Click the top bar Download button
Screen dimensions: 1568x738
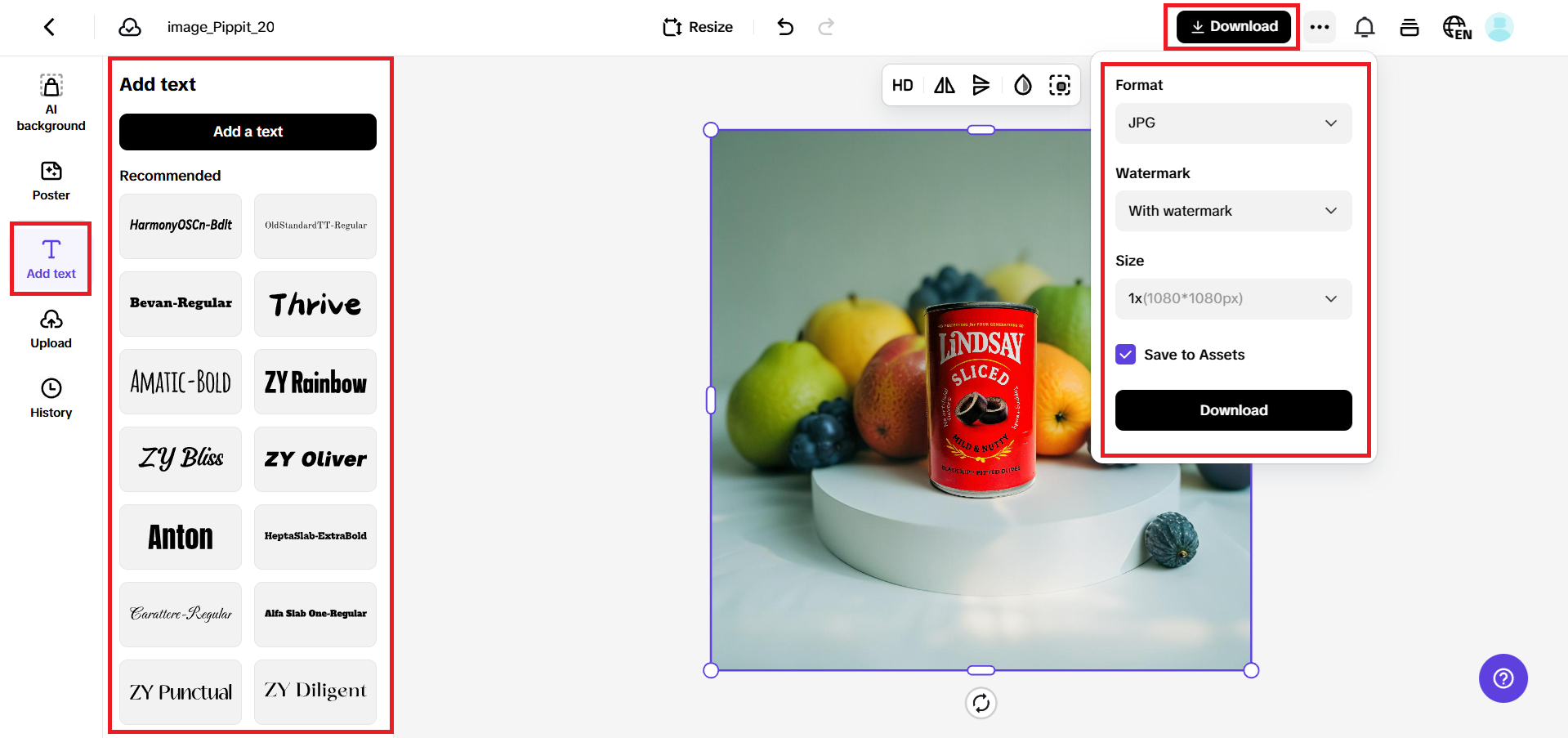point(1234,26)
